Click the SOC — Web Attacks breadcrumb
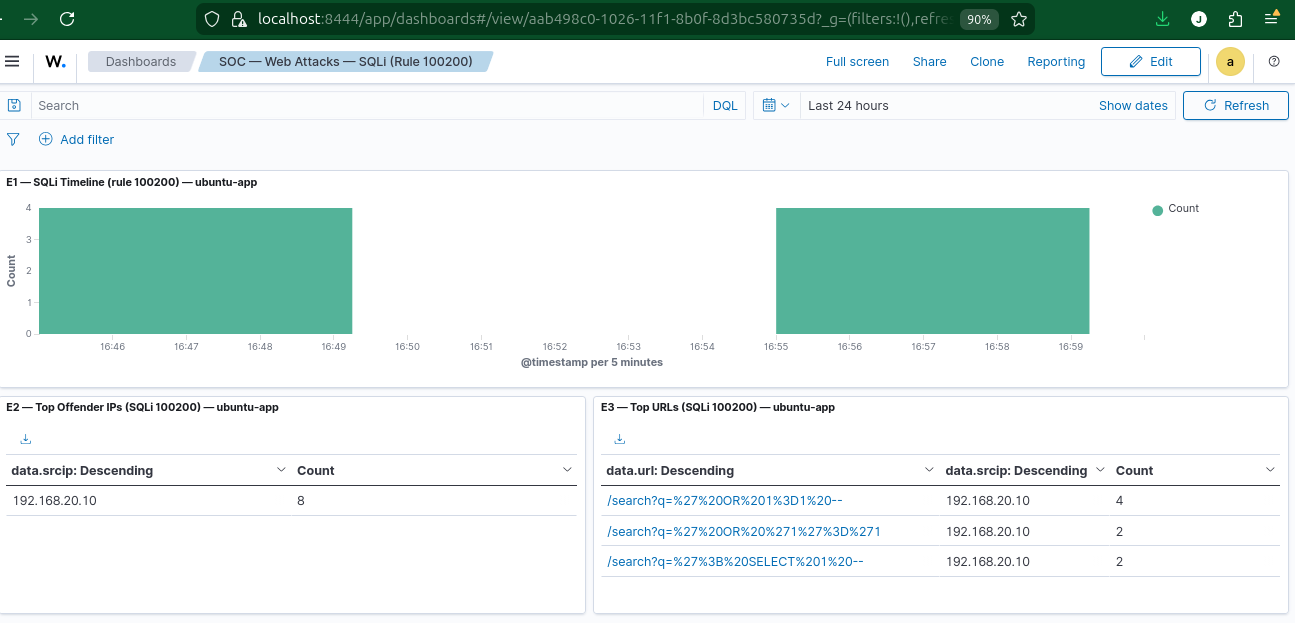This screenshot has width=1295, height=623. (x=346, y=61)
